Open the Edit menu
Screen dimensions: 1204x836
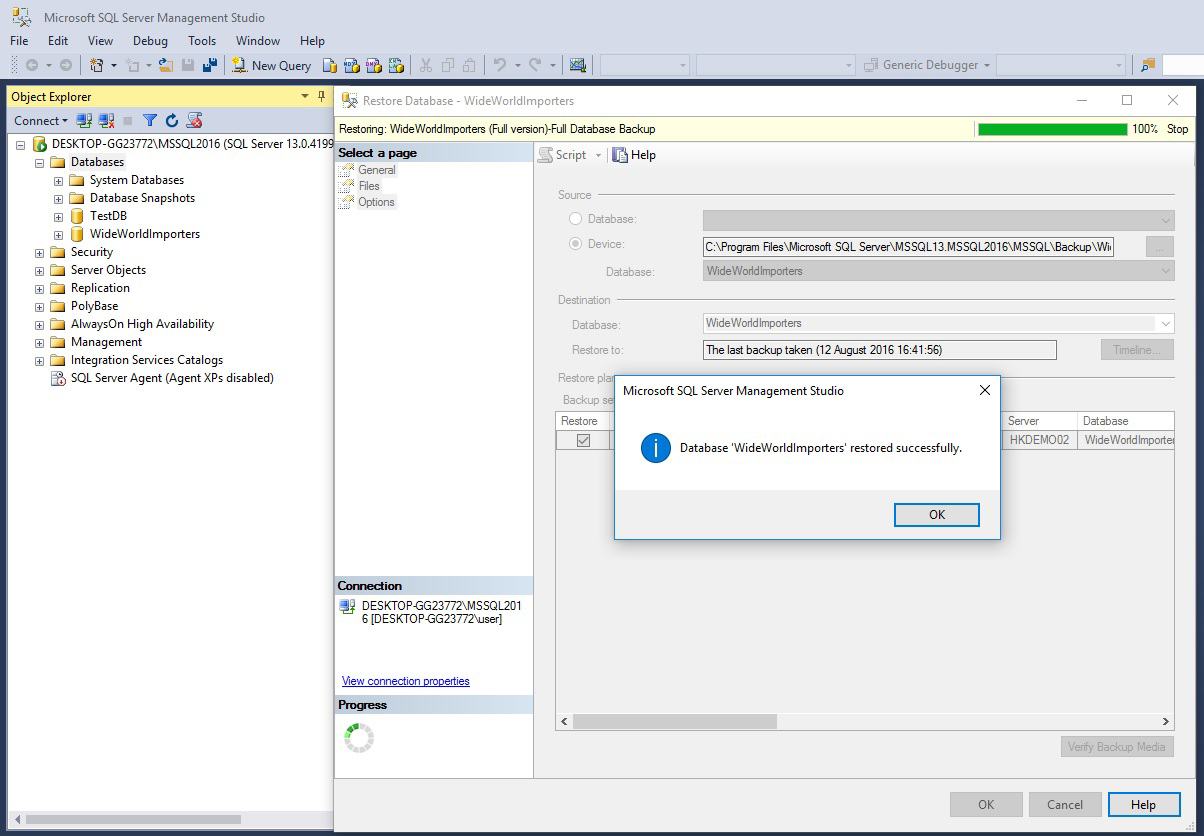tap(58, 41)
